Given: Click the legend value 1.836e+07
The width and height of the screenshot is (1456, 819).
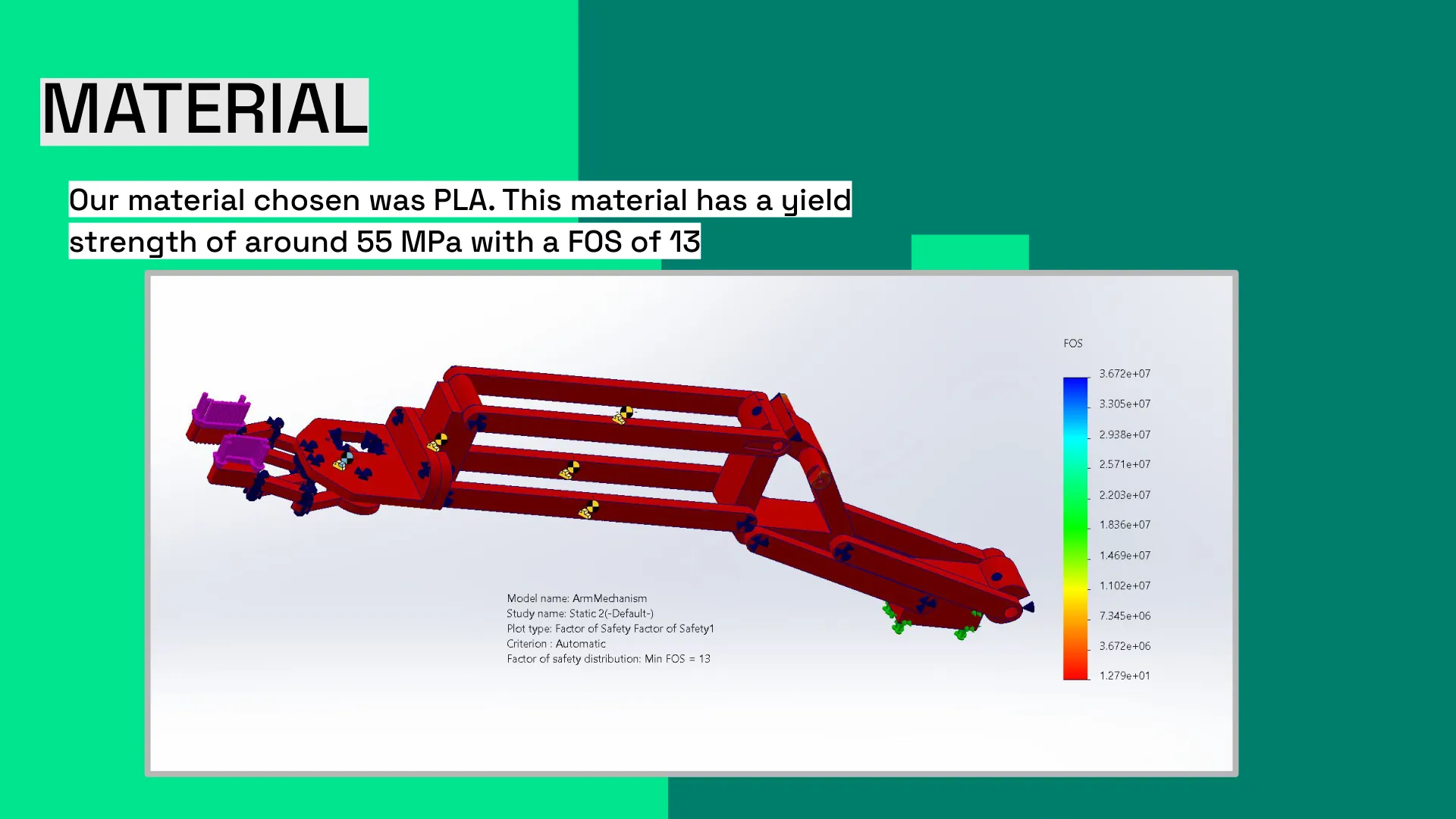Looking at the screenshot, I should click(1125, 525).
